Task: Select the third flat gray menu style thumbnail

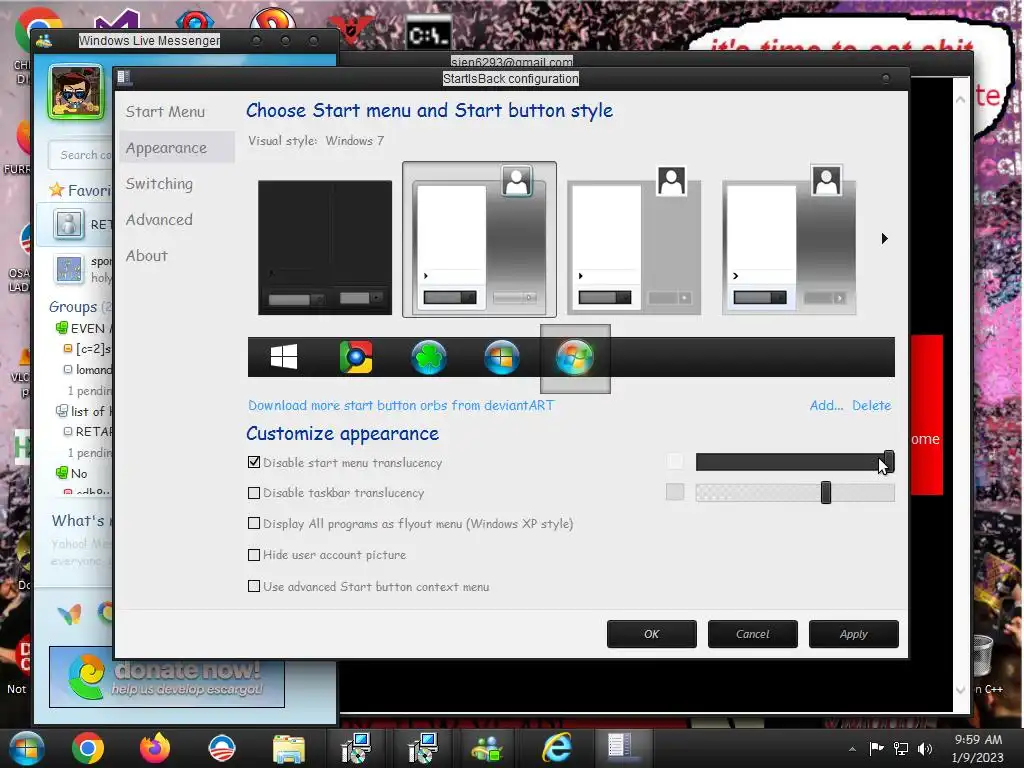Action: point(634,240)
